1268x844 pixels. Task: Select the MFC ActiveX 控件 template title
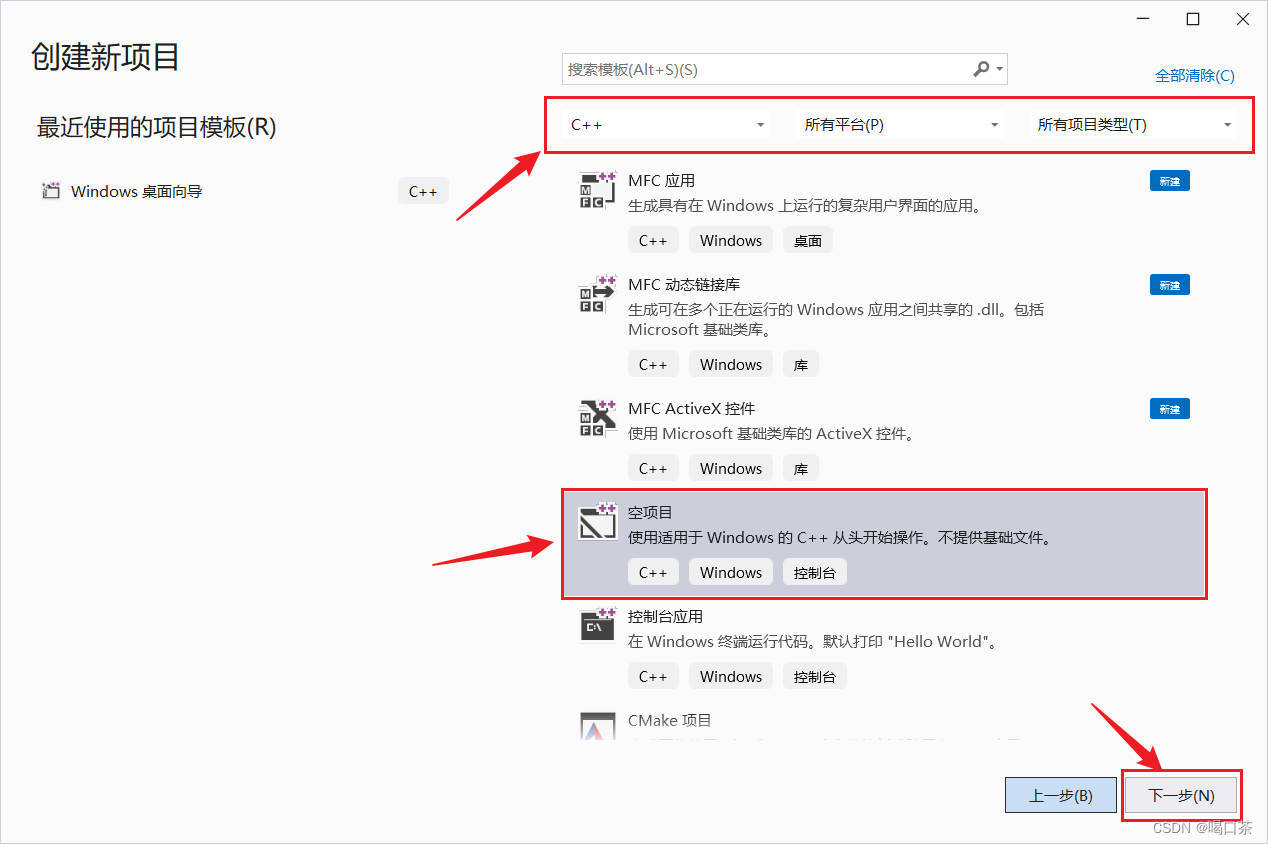click(x=691, y=409)
